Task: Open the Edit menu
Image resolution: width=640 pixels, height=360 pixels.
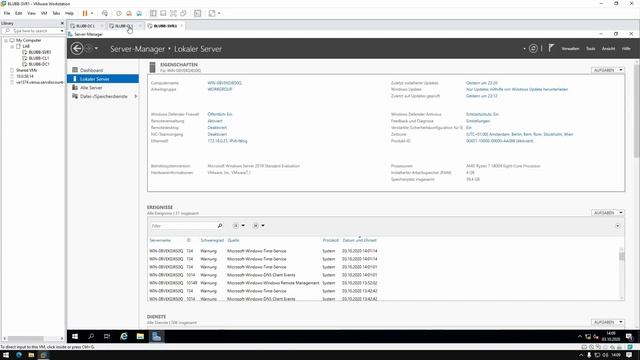Action: pyautogui.click(x=19, y=13)
